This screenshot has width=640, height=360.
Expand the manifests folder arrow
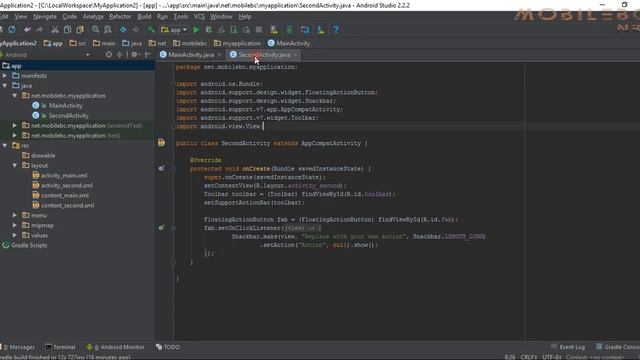point(5,76)
